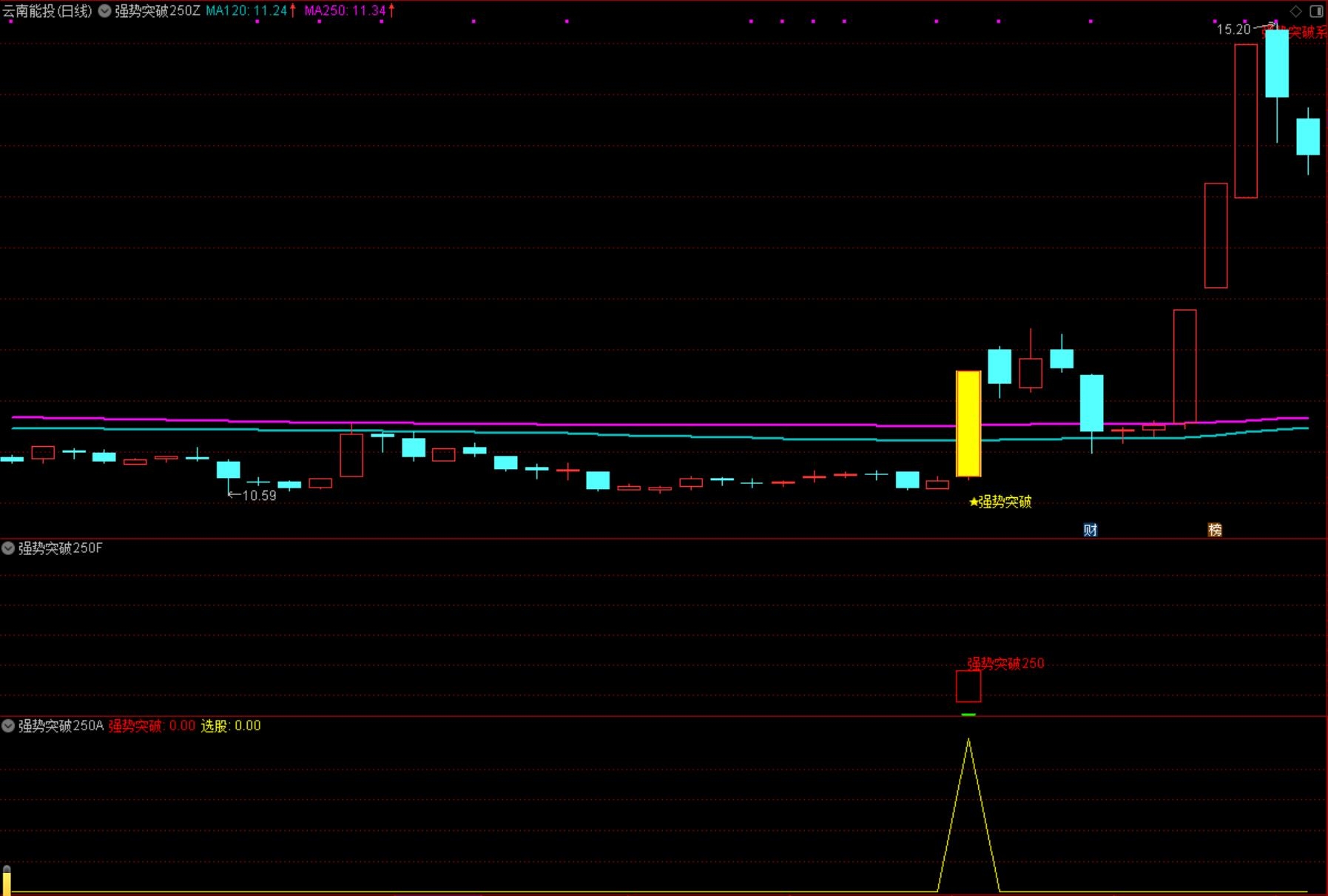Expand the 强势突破250F indicator panel menu
Screen dimensions: 1328x896
tap(8, 548)
